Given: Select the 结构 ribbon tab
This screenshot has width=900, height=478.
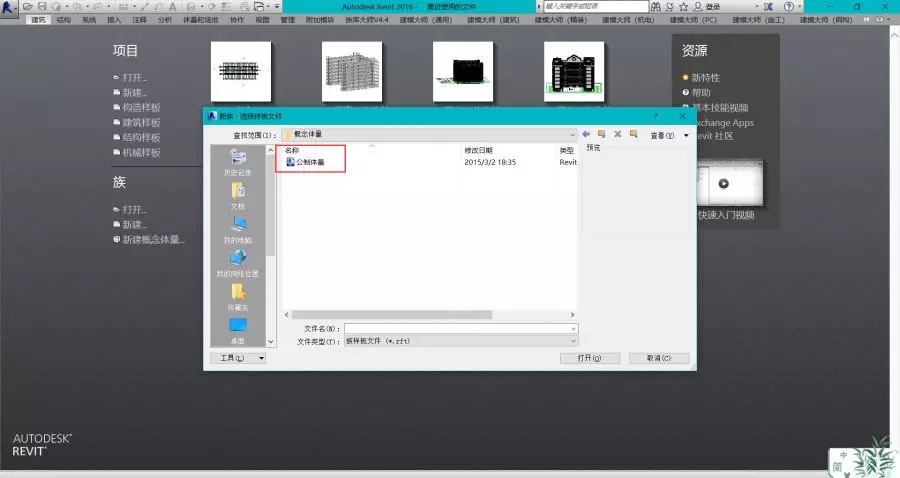Looking at the screenshot, I should (x=64, y=20).
